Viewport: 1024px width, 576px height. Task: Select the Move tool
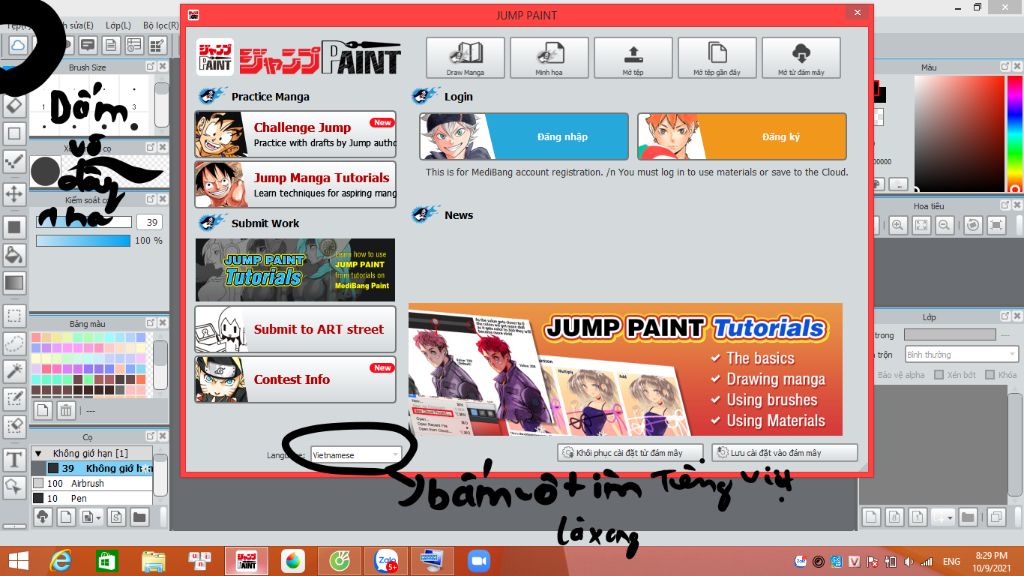point(14,194)
